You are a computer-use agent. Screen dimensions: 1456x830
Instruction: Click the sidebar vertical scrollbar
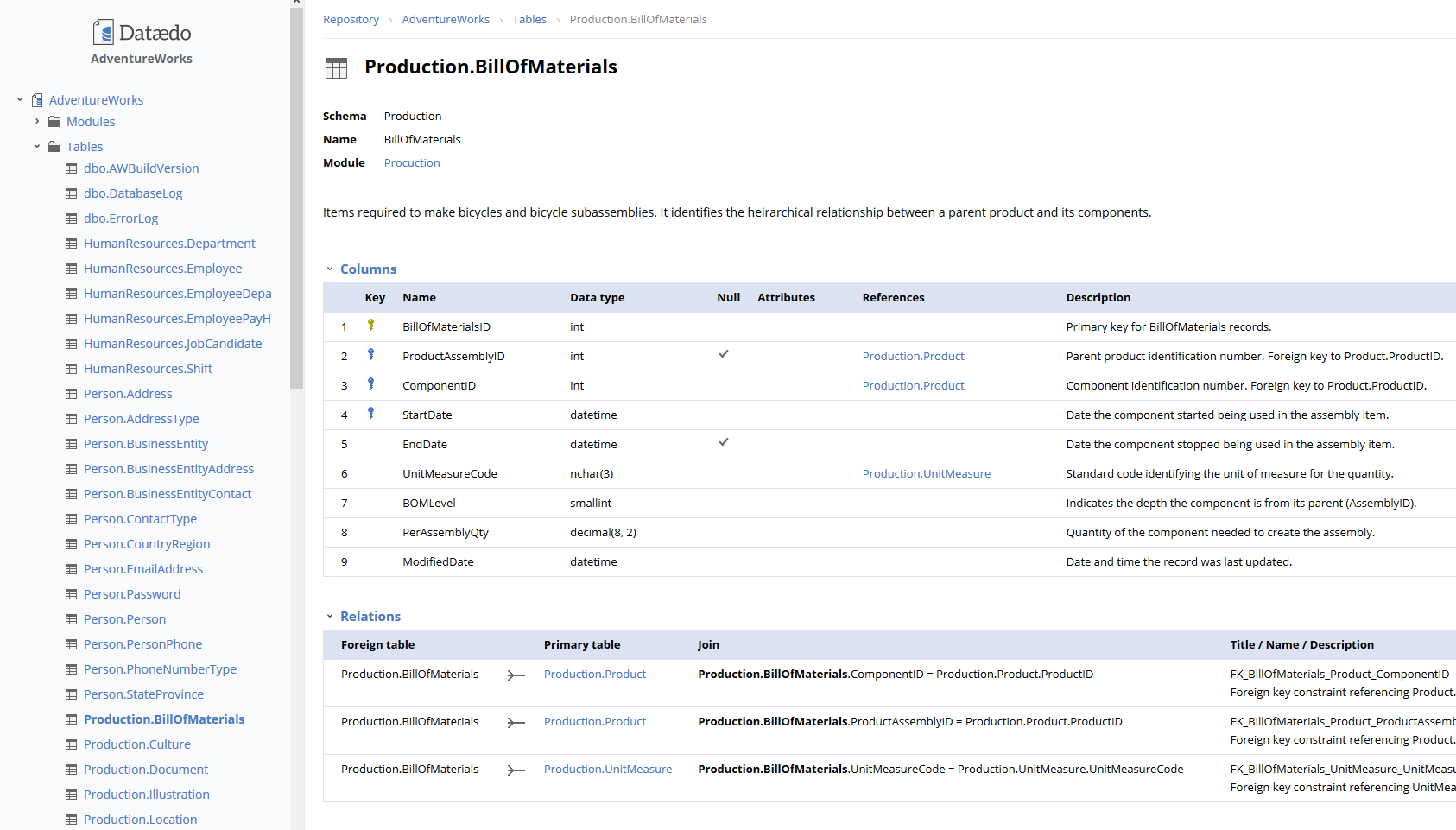[x=297, y=199]
